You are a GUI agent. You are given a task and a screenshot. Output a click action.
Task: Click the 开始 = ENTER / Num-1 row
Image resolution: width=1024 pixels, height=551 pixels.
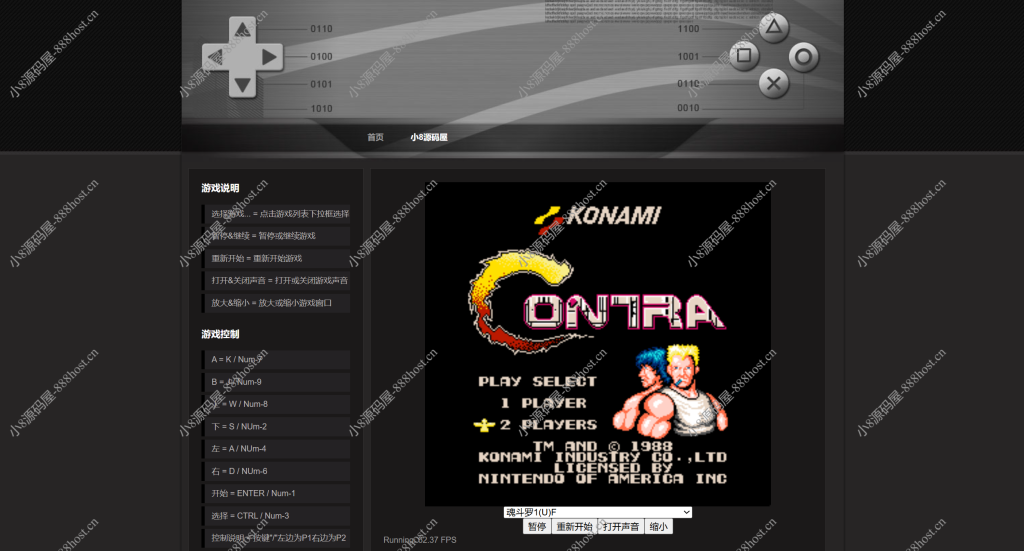[x=276, y=494]
